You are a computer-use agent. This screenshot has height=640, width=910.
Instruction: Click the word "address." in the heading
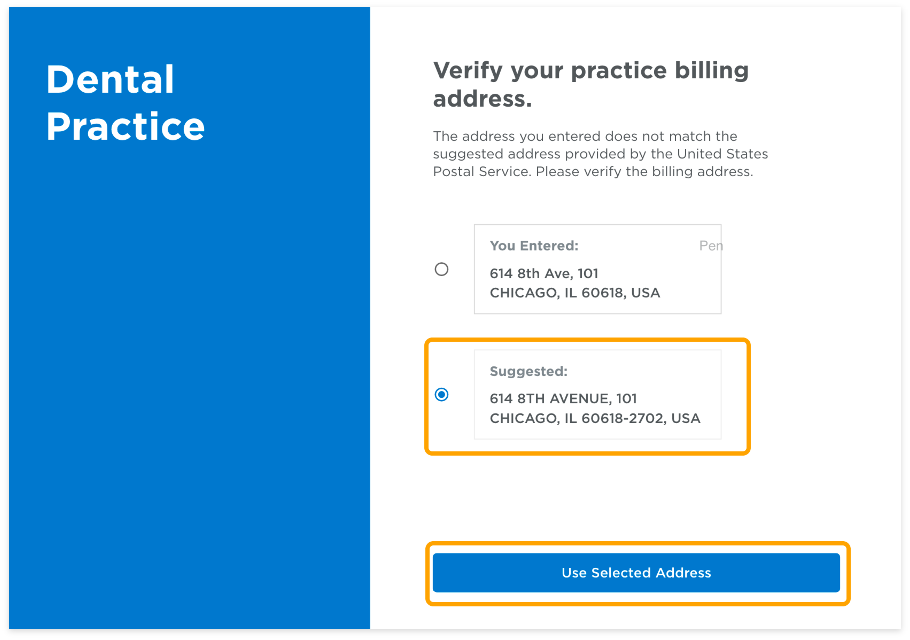pos(482,99)
